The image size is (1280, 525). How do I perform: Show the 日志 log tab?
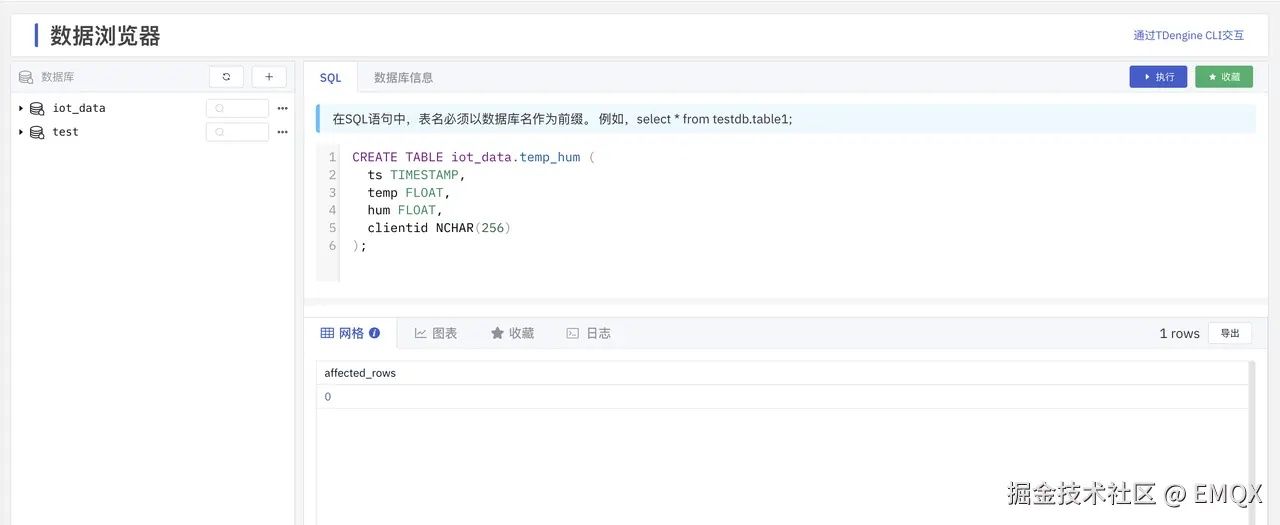pos(589,333)
